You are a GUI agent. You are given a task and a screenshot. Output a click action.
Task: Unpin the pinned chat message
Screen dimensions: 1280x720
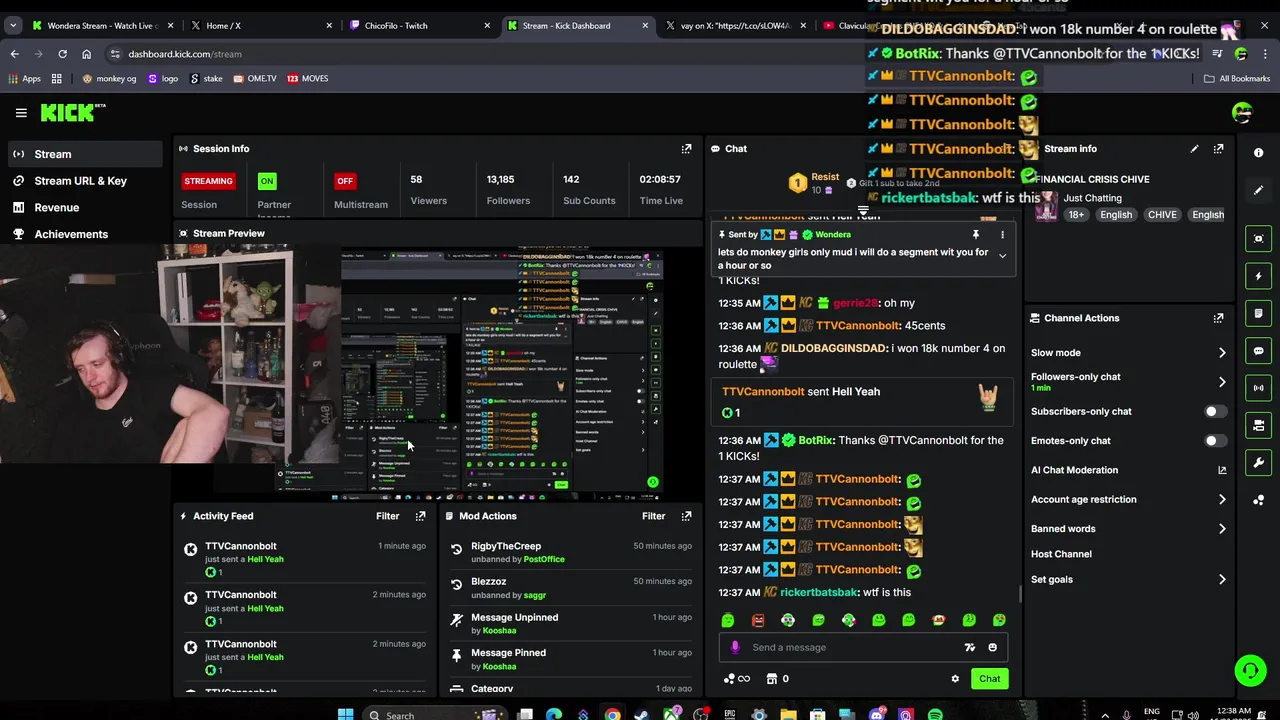point(976,235)
